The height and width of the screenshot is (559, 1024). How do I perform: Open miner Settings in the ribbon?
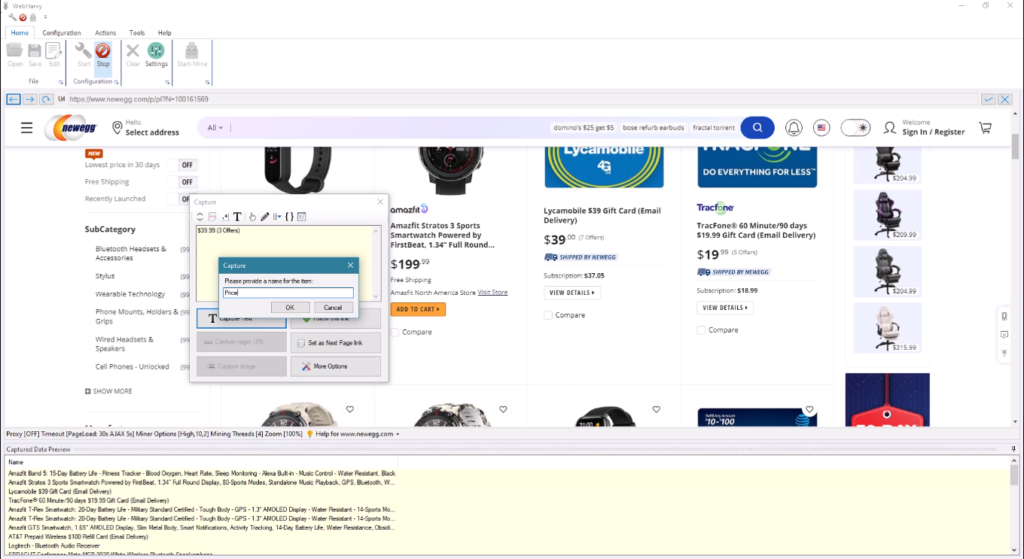(156, 53)
